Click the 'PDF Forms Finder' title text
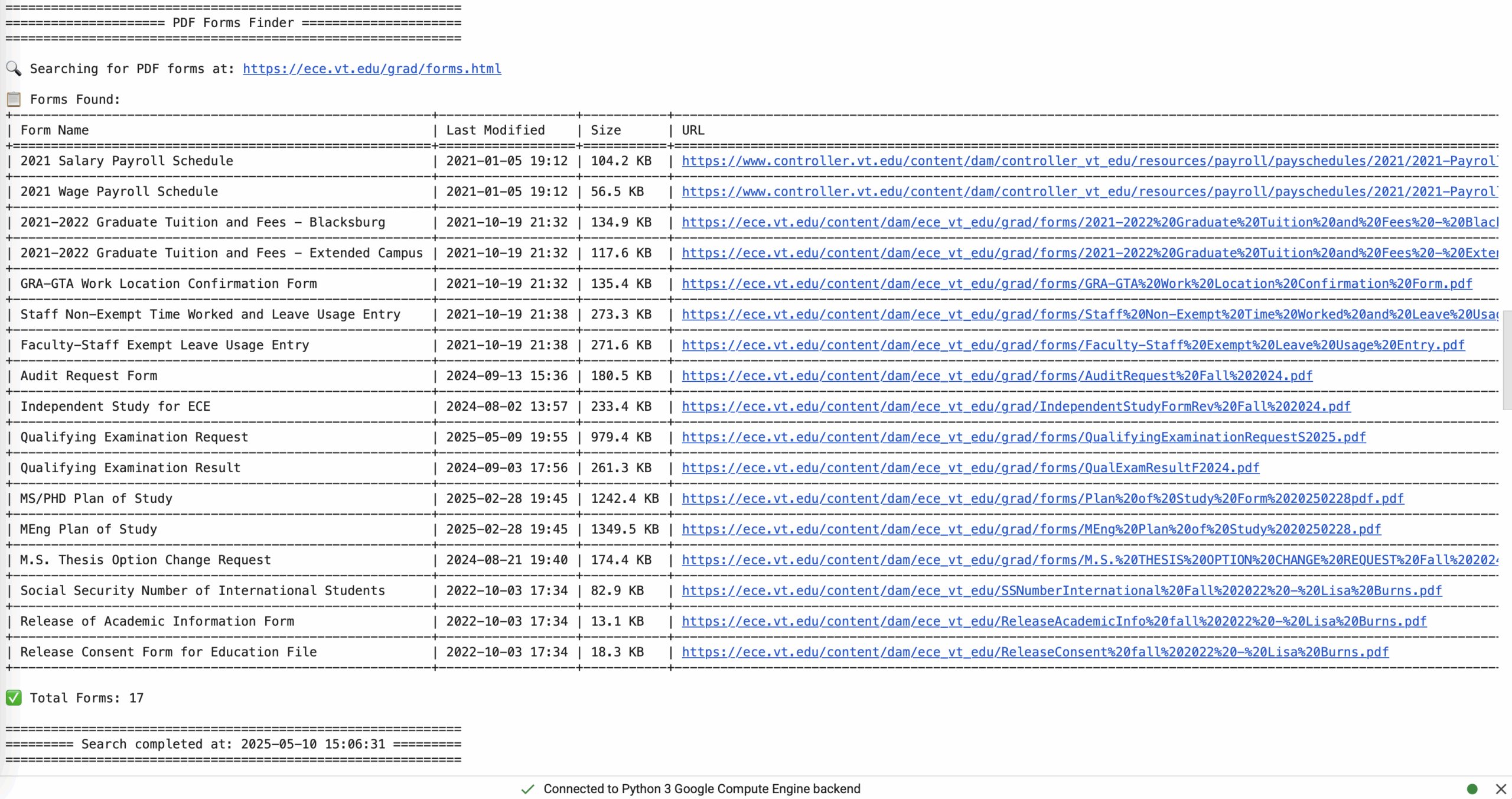 tap(233, 22)
